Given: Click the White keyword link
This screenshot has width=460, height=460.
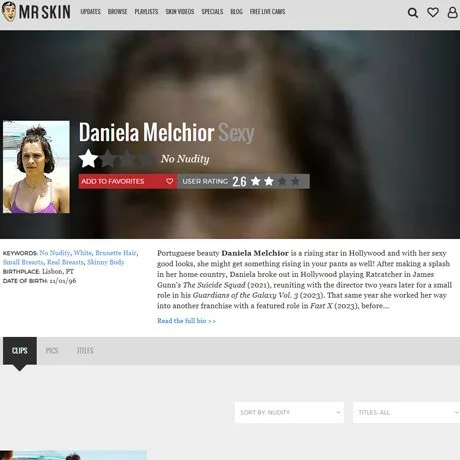Looking at the screenshot, I should [83, 253].
